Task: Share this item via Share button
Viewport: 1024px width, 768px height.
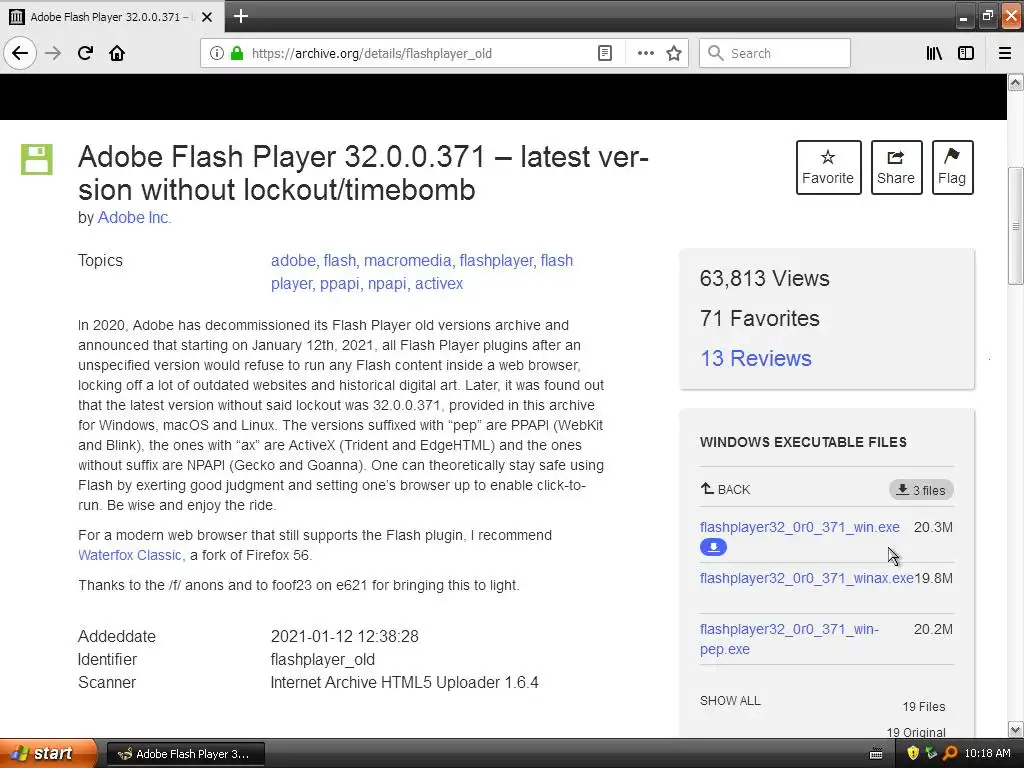Action: [x=896, y=167]
